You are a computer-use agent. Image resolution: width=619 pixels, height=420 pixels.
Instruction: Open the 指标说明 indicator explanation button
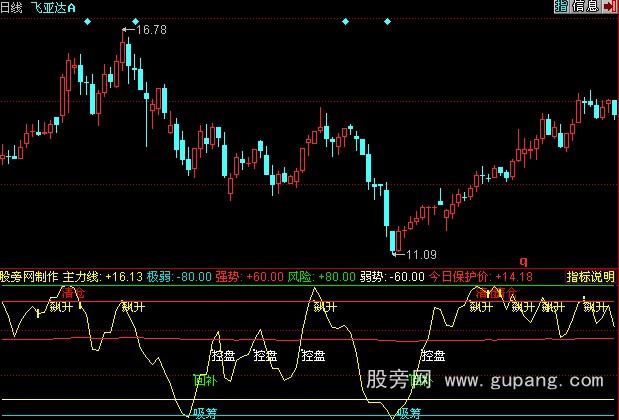click(591, 276)
